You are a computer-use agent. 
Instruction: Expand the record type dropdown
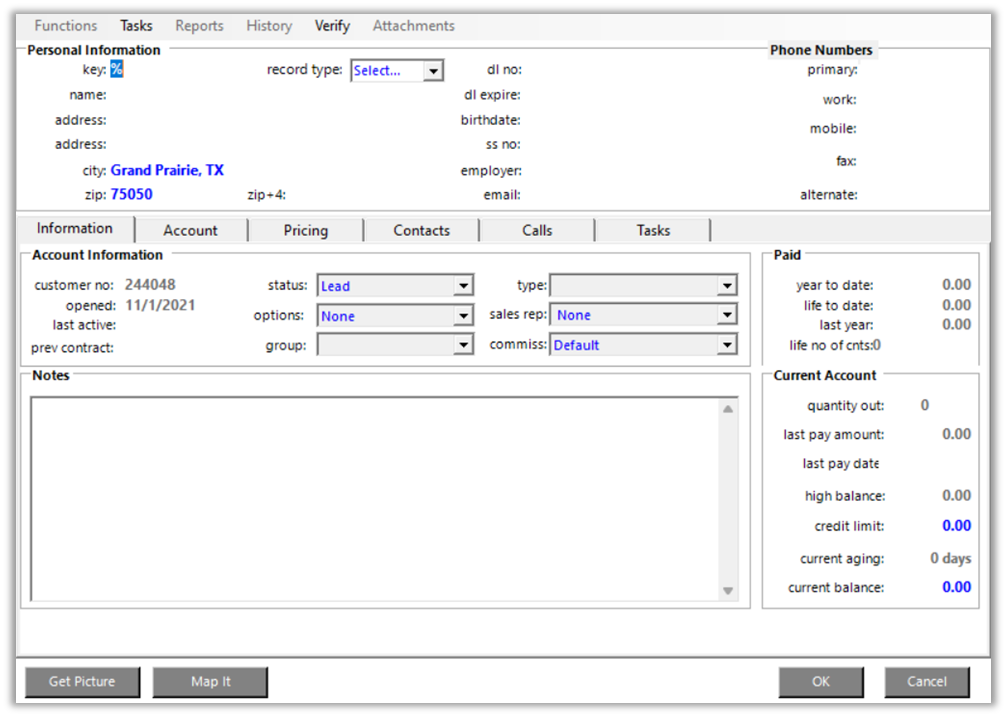coord(433,71)
